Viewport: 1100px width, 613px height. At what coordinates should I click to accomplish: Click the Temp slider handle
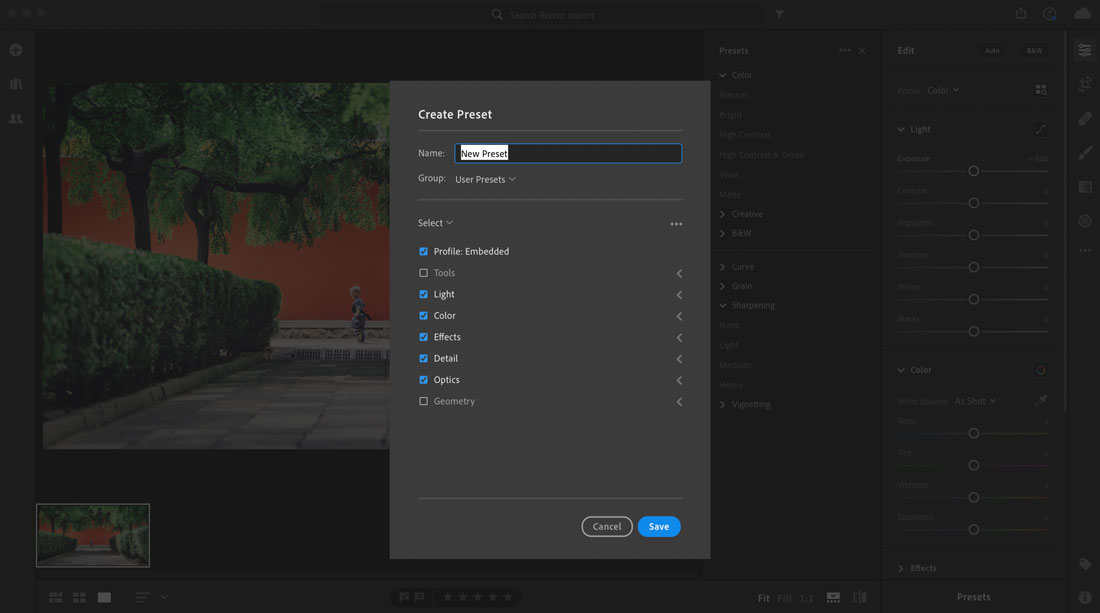coord(974,433)
